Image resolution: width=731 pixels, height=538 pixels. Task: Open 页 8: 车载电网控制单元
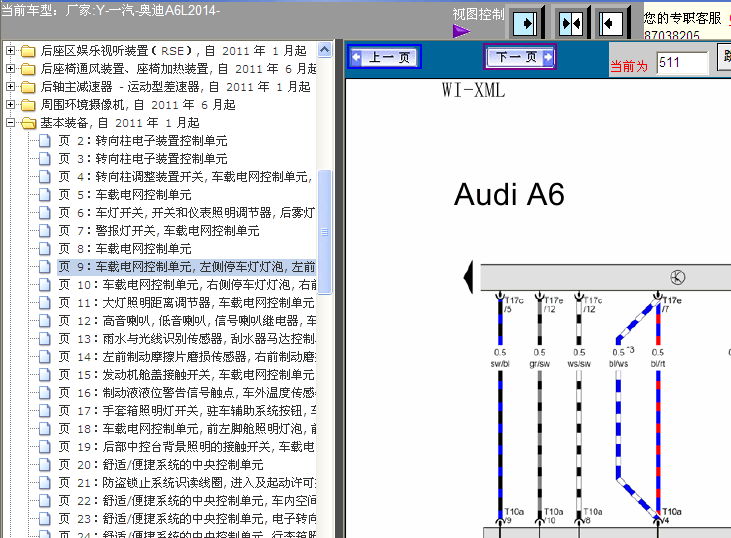pyautogui.click(x=125, y=249)
